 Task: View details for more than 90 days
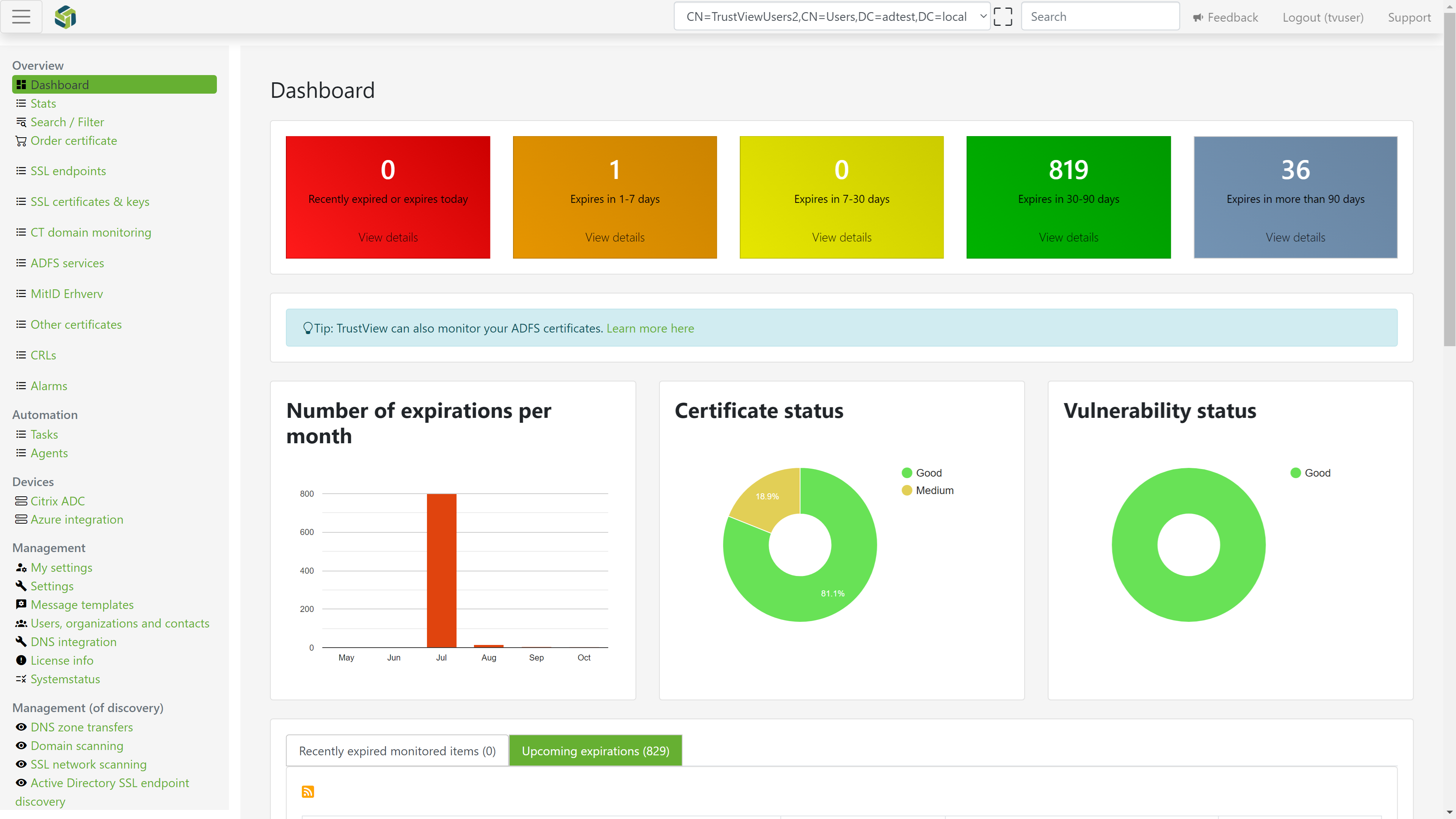1296,237
